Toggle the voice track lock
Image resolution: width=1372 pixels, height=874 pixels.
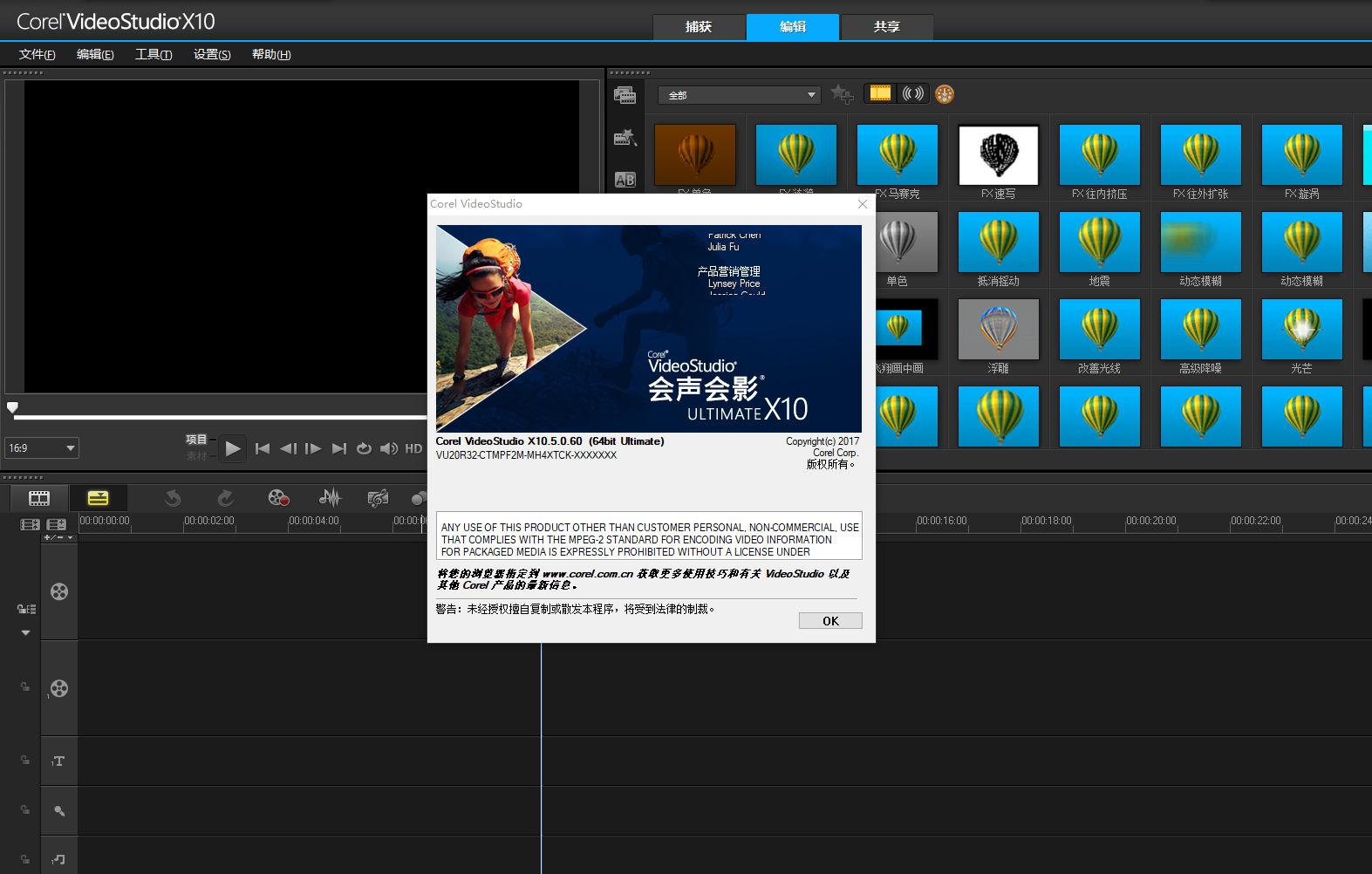(x=25, y=810)
